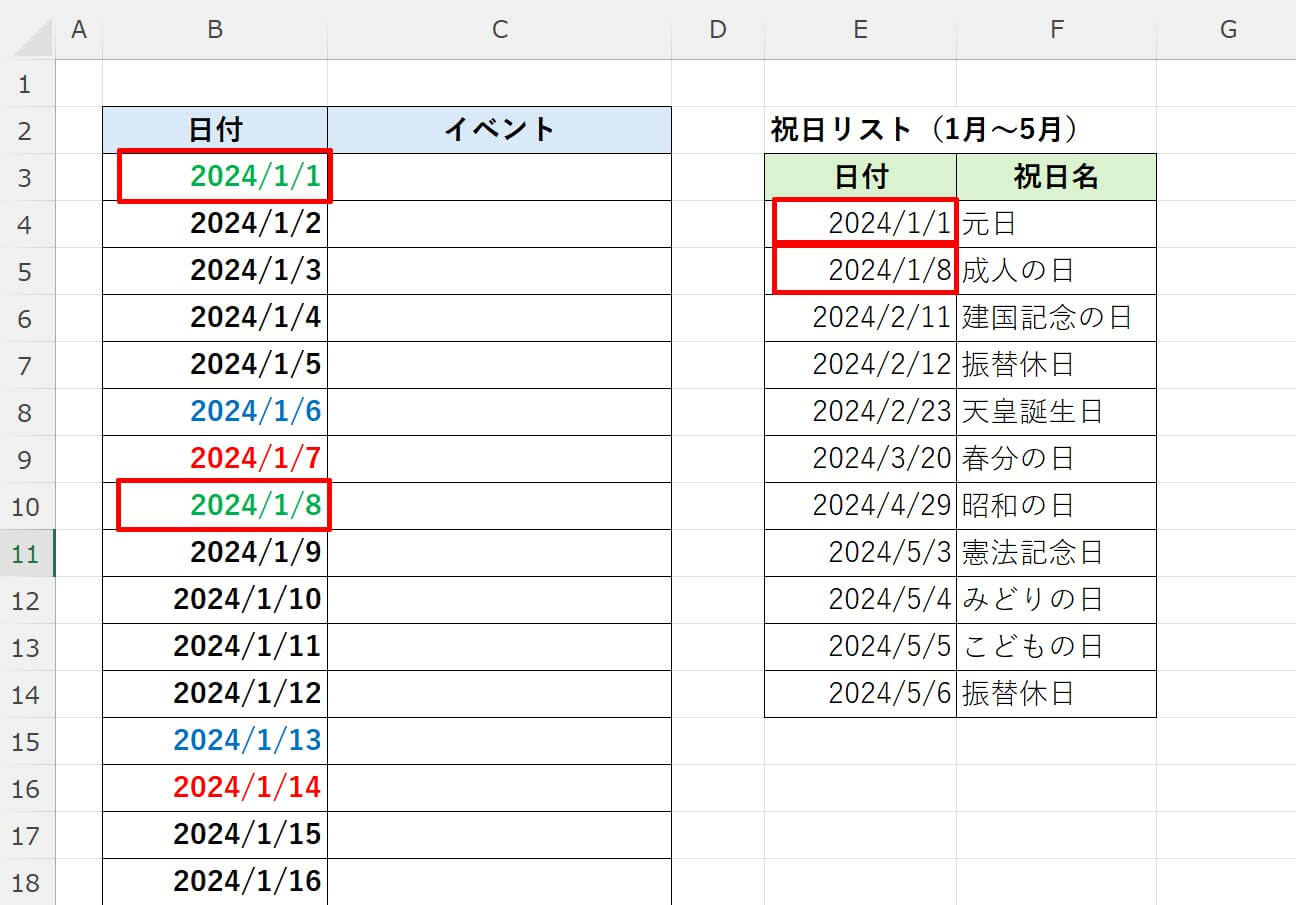Select the 2024/5/3 holiday date

tap(860, 553)
